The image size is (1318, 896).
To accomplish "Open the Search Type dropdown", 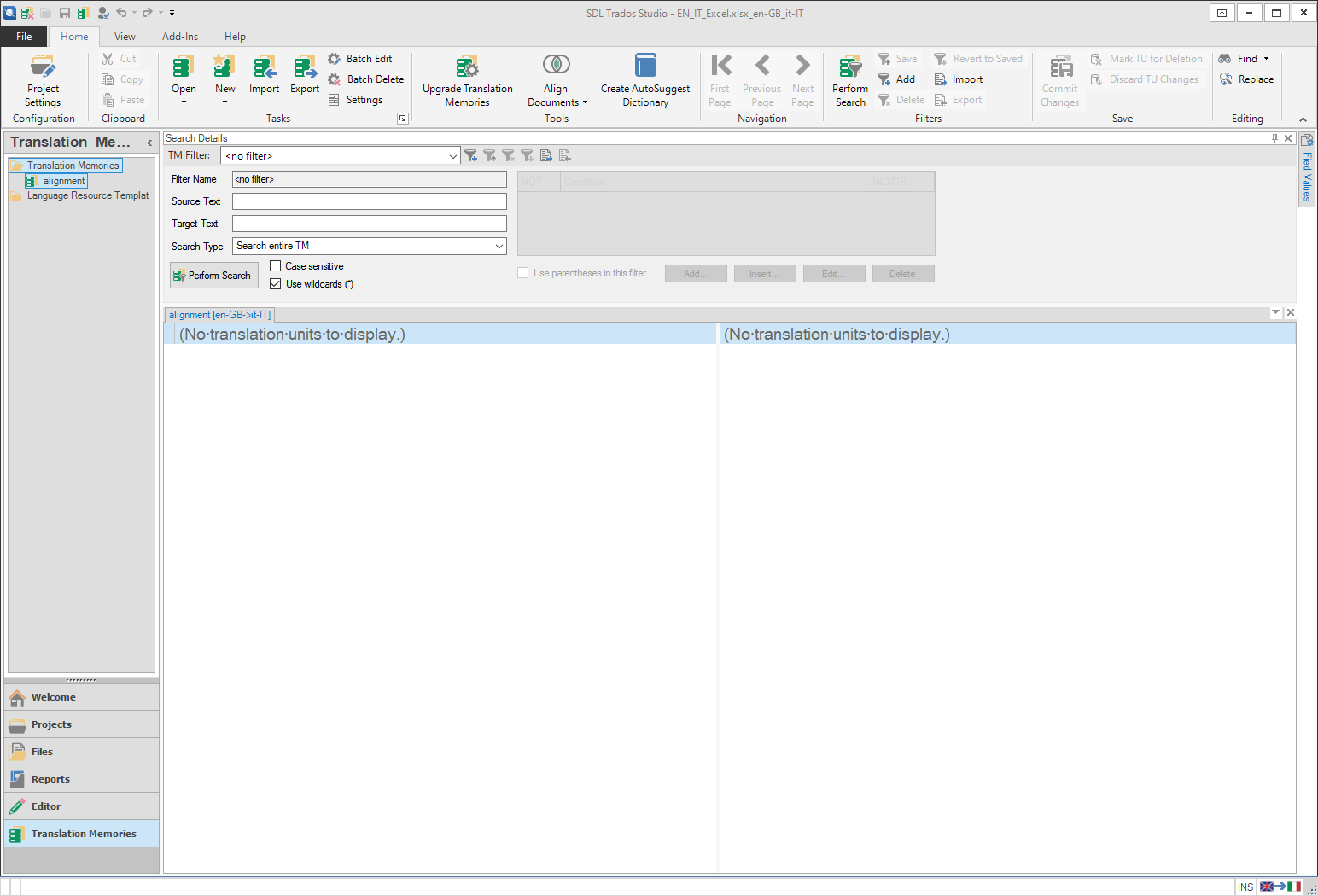I will pos(499,247).
